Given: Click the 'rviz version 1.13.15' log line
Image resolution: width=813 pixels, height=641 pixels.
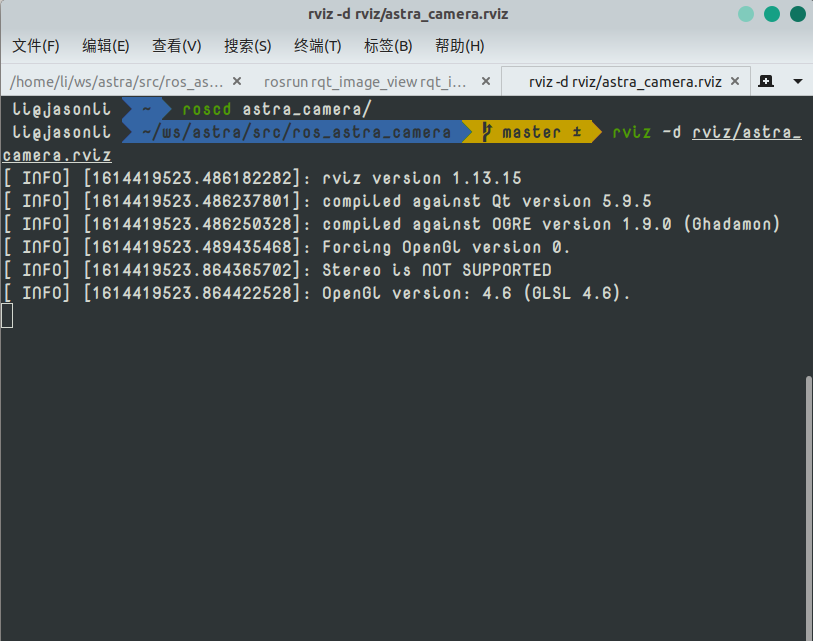Looking at the screenshot, I should (x=422, y=178).
